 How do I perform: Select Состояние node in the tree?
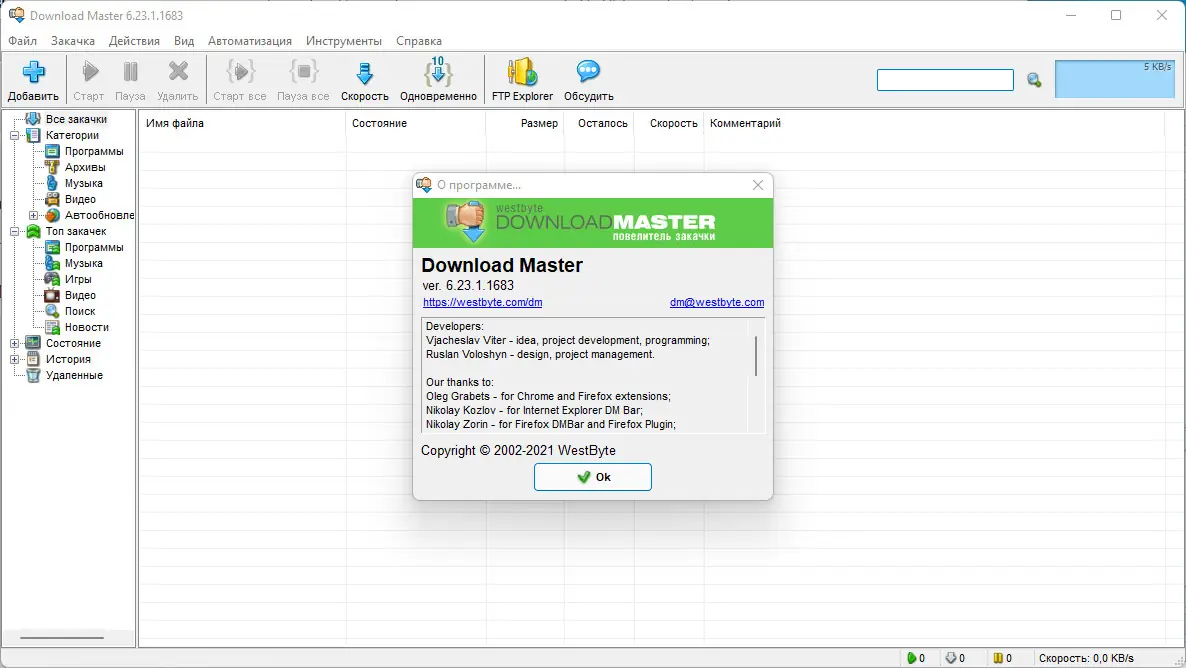73,343
